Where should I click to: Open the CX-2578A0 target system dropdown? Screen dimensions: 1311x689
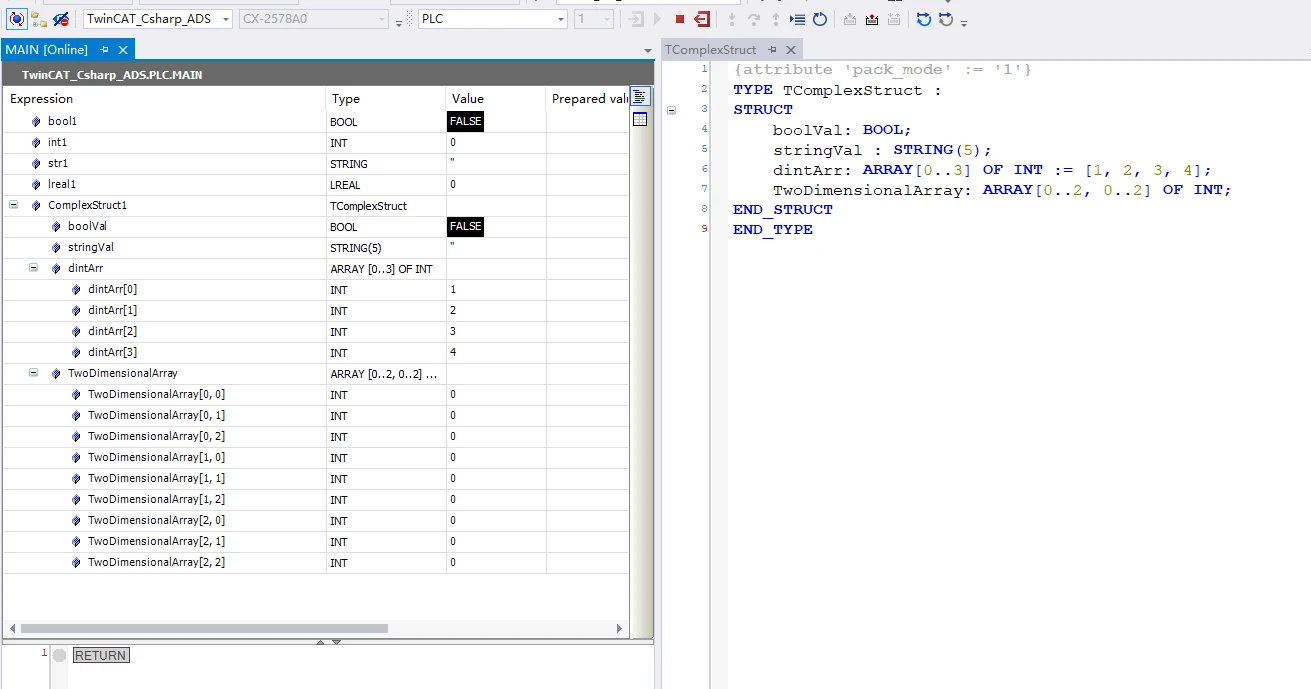[x=381, y=19]
